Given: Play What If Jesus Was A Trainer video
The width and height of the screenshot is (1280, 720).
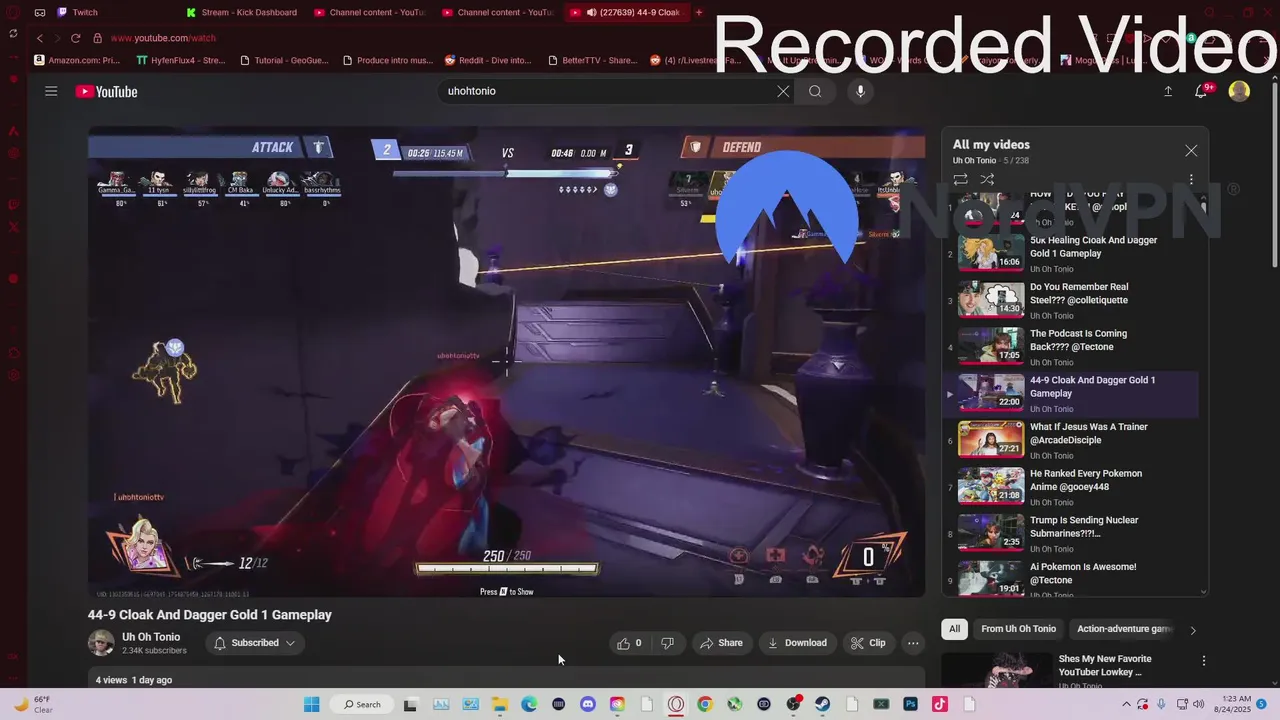Looking at the screenshot, I should [1071, 441].
